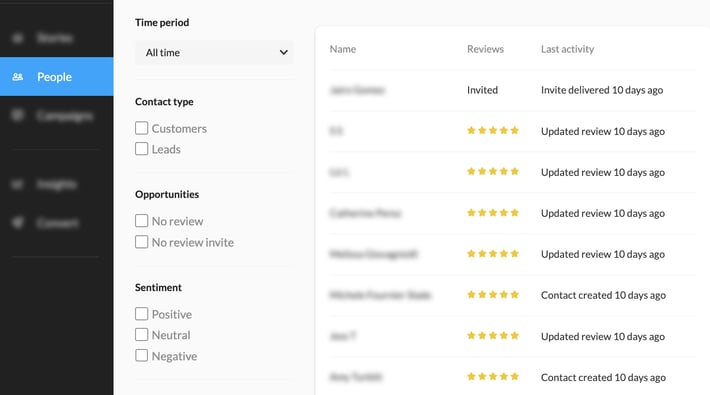710x395 pixels.
Task: Open the People section label
Action: pyautogui.click(x=54, y=77)
